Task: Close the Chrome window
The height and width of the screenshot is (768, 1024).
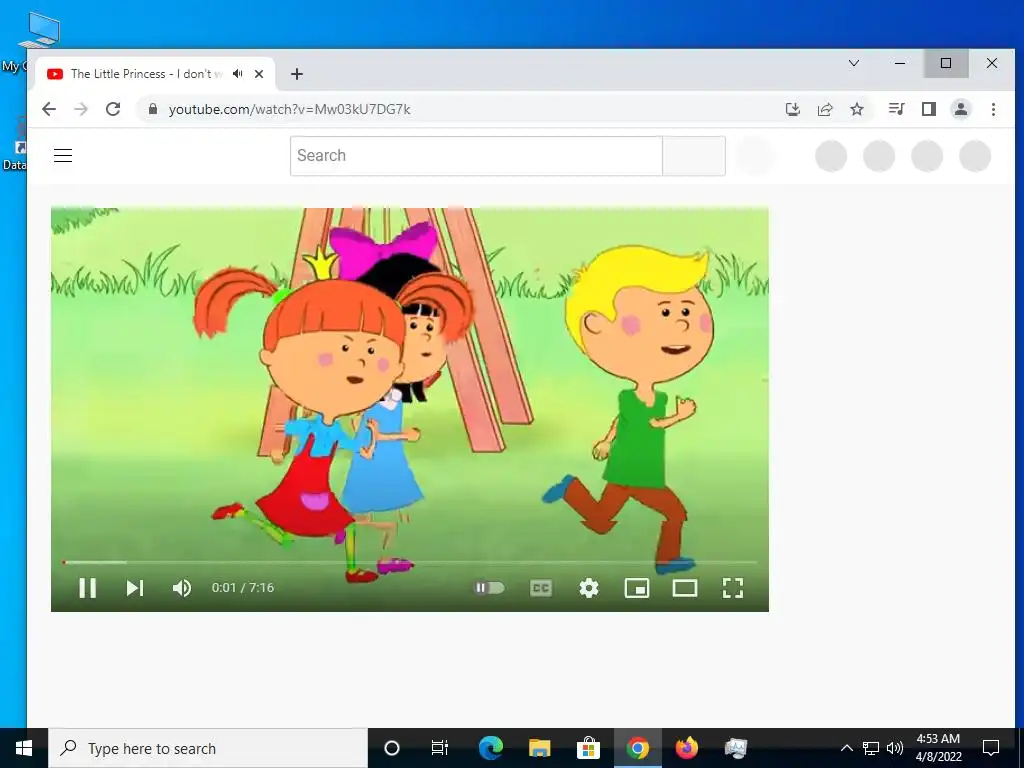Action: pos(991,63)
